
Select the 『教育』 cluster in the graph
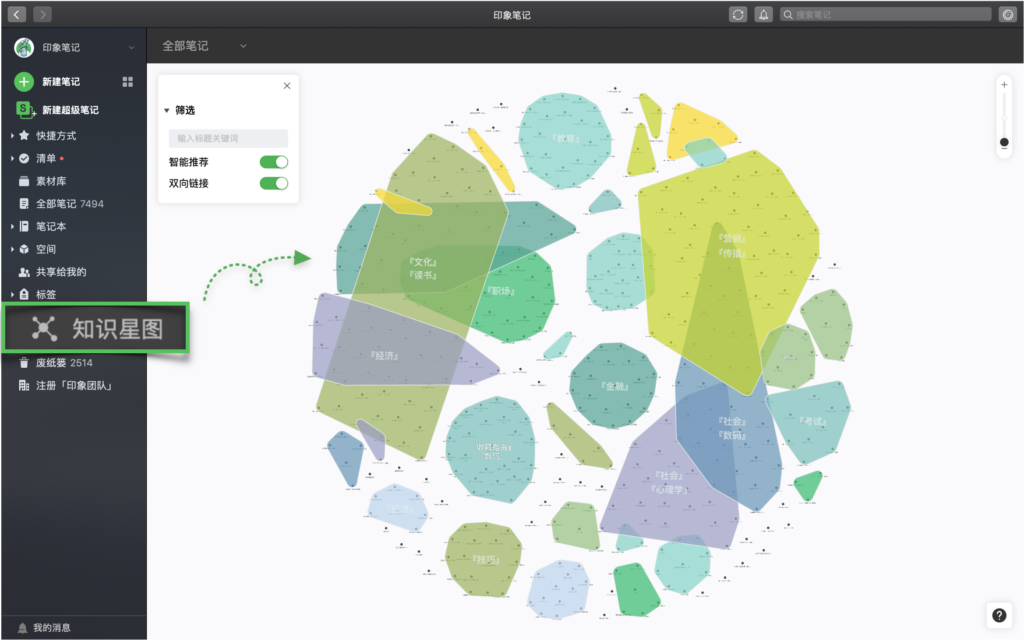tap(566, 138)
